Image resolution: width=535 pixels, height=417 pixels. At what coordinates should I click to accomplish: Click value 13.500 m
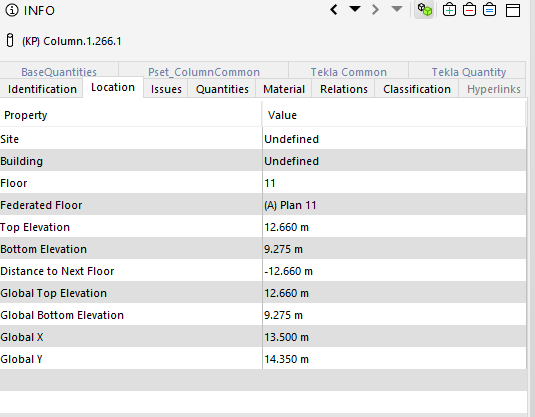point(286,337)
